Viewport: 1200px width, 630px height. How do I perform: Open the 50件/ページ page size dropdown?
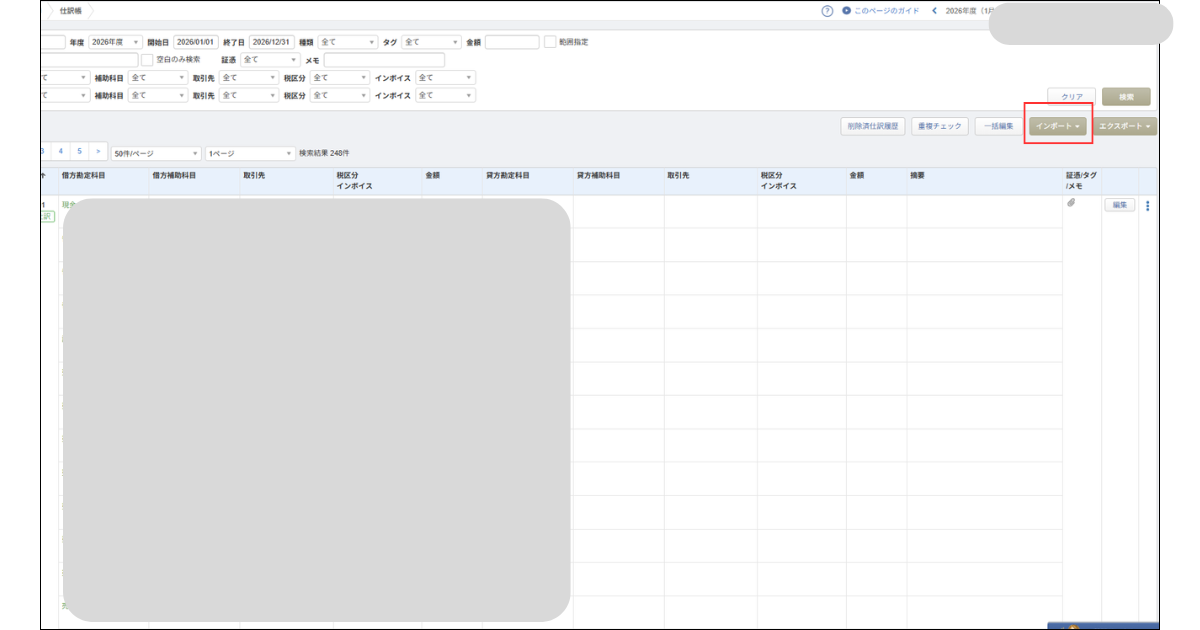[156, 153]
